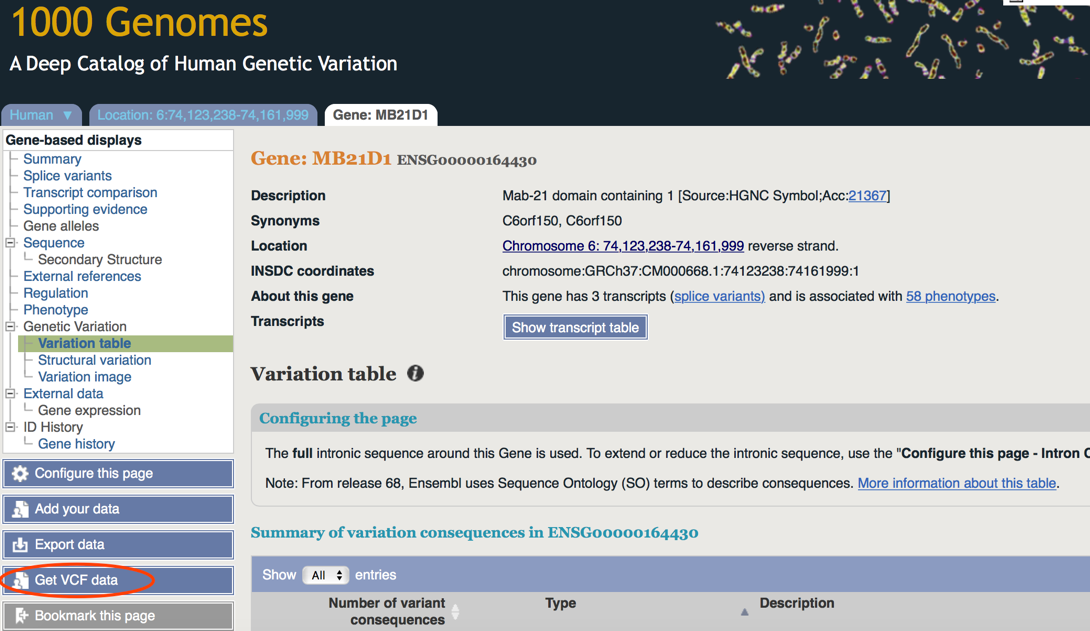Open the Chromosome 6: 74,123,238-74,161,999 link
Screen dimensions: 1090x631
[x=623, y=246]
